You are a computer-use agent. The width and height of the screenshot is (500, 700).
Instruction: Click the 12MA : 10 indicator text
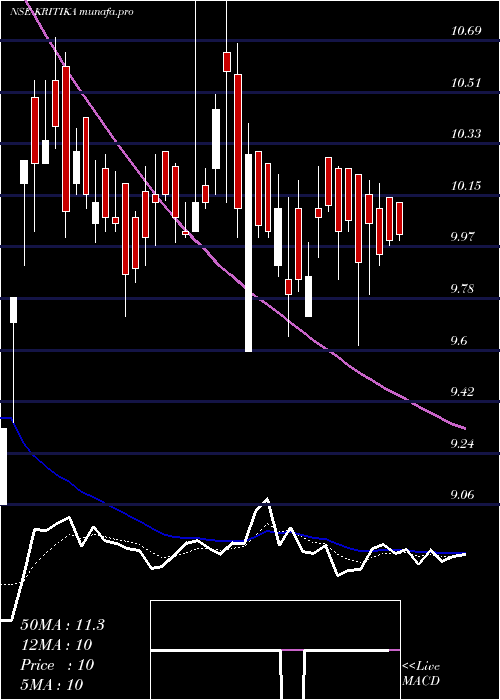point(56,645)
